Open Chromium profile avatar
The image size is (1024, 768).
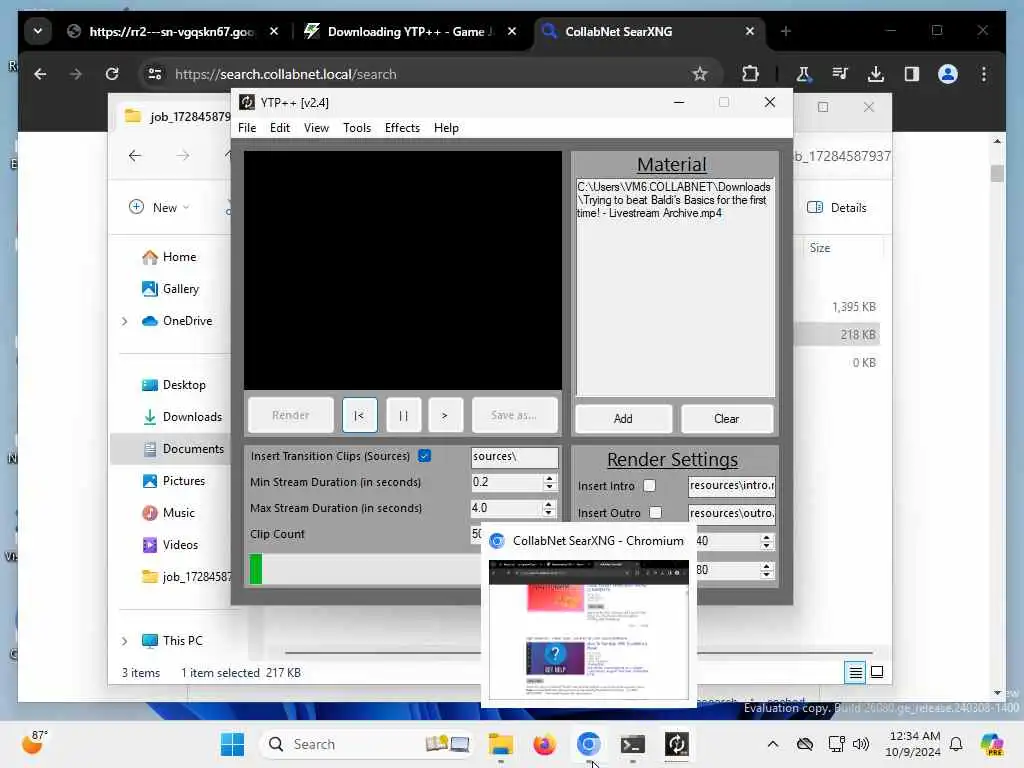pos(948,74)
